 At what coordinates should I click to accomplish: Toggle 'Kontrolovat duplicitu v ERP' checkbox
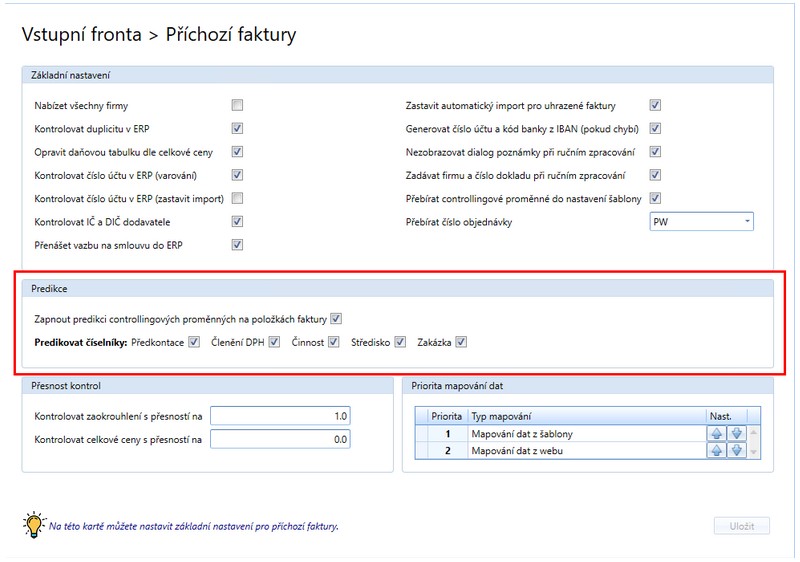237,128
